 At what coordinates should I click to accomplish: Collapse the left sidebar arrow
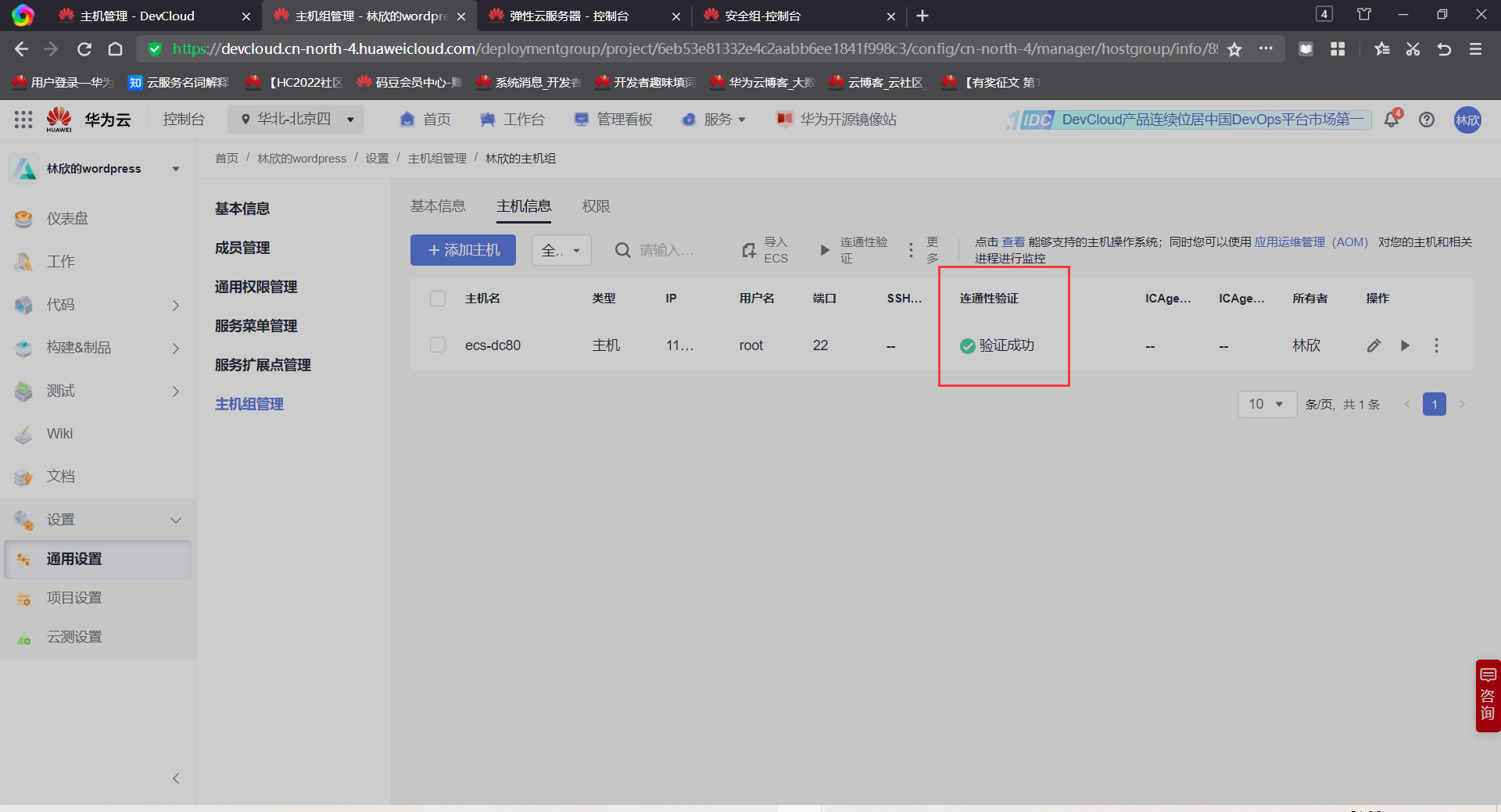[x=176, y=778]
